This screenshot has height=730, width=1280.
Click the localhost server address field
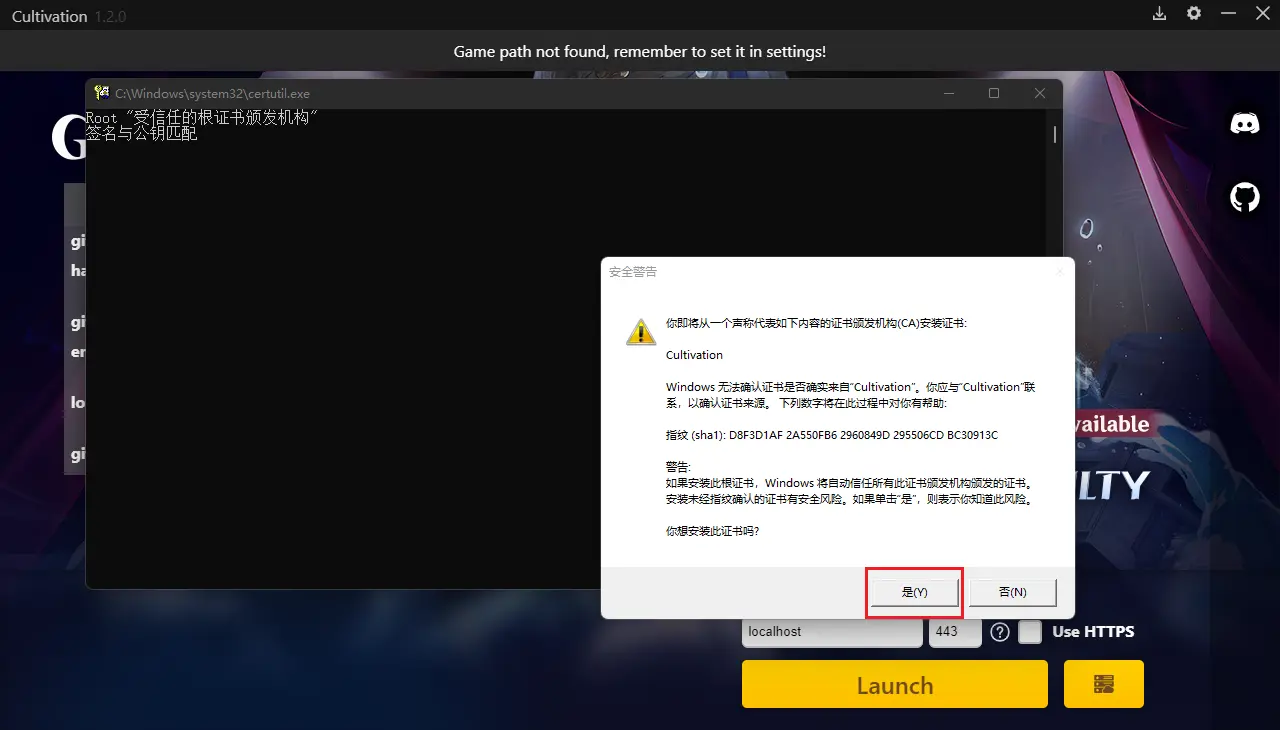point(831,631)
